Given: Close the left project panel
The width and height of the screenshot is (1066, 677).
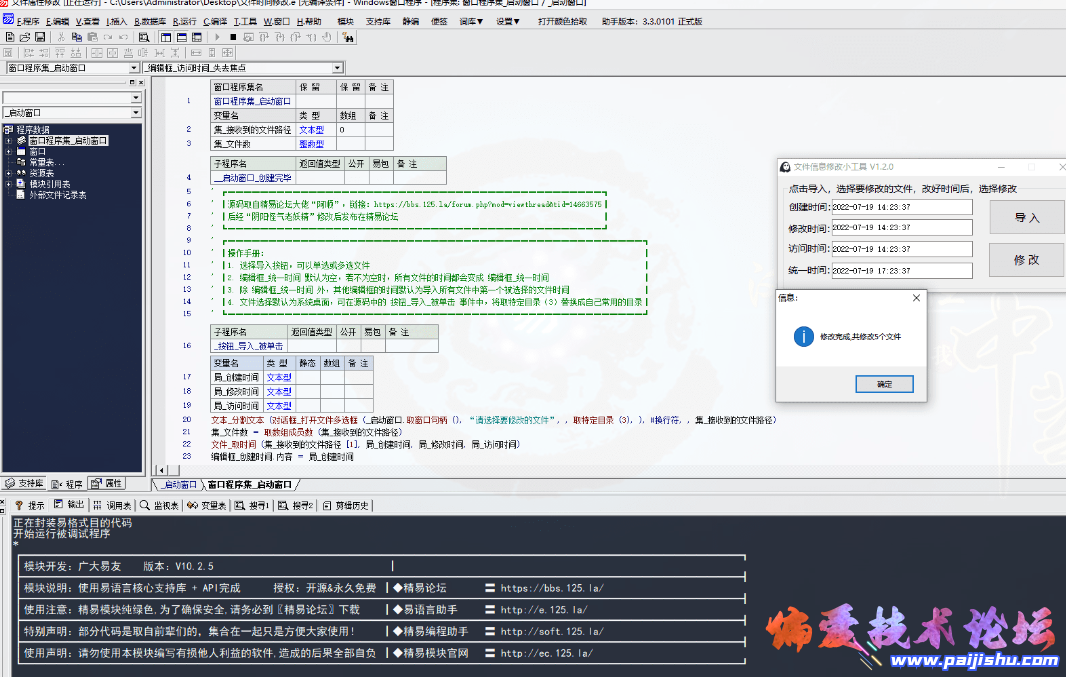Looking at the screenshot, I should [141, 82].
